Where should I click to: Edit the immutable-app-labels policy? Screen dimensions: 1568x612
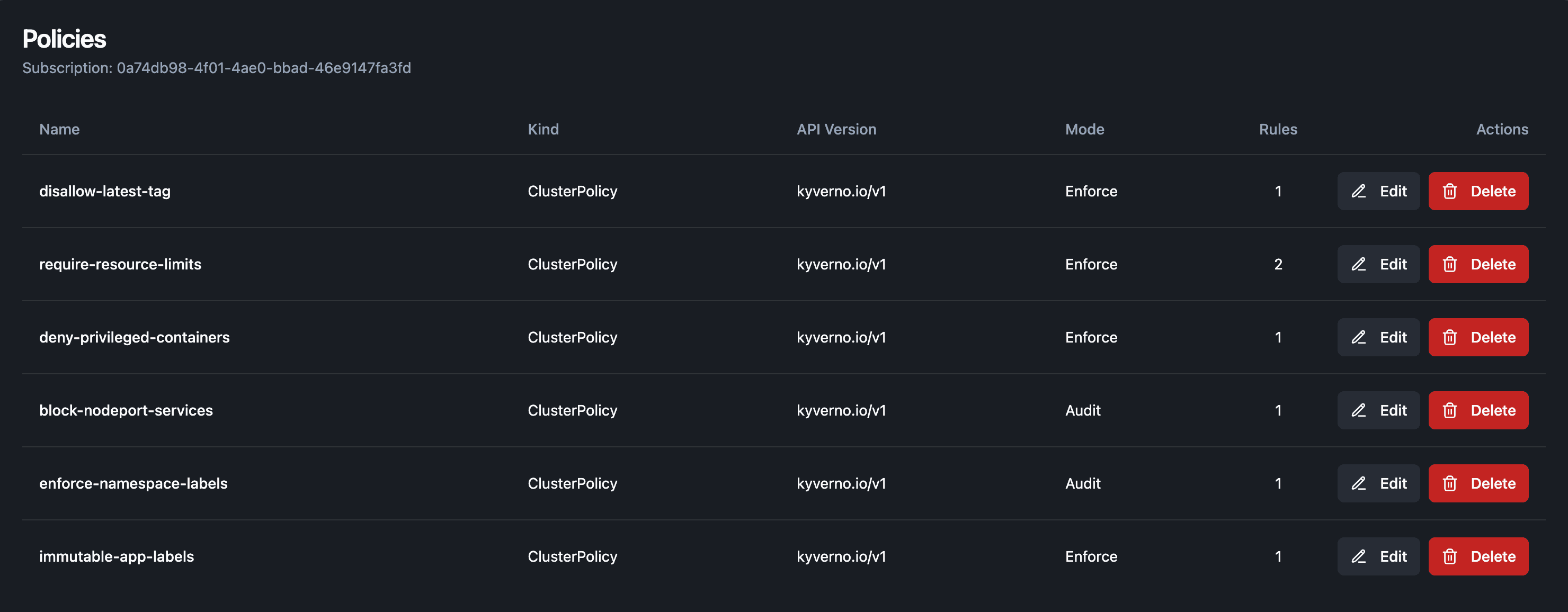click(1378, 556)
